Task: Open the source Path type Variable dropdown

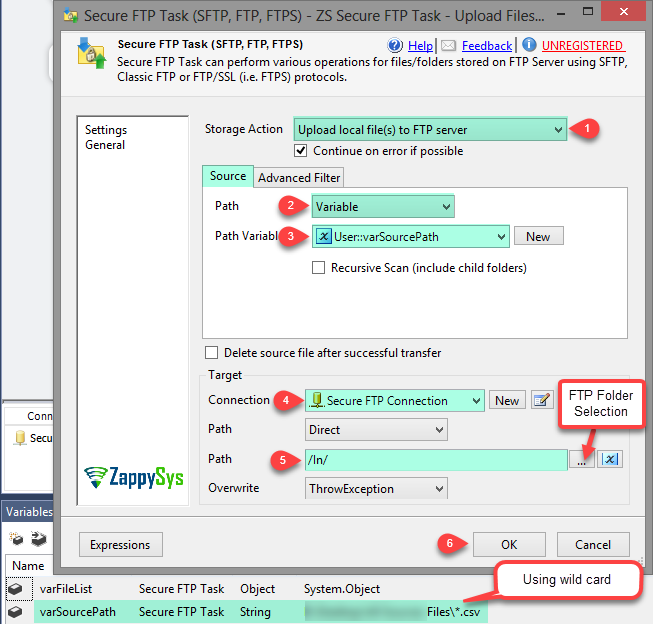Action: 383,206
